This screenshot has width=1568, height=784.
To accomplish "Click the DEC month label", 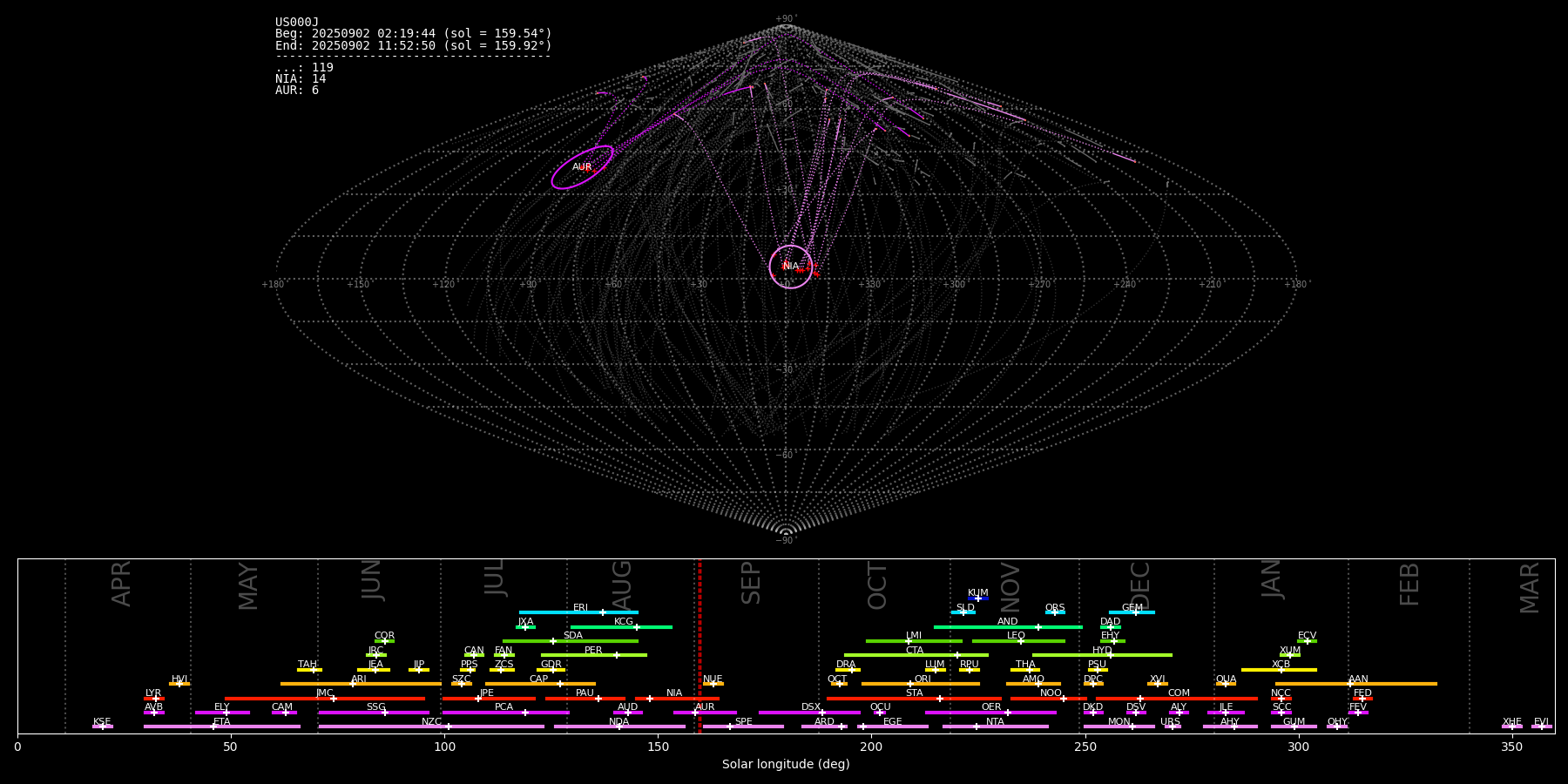I will [1140, 585].
